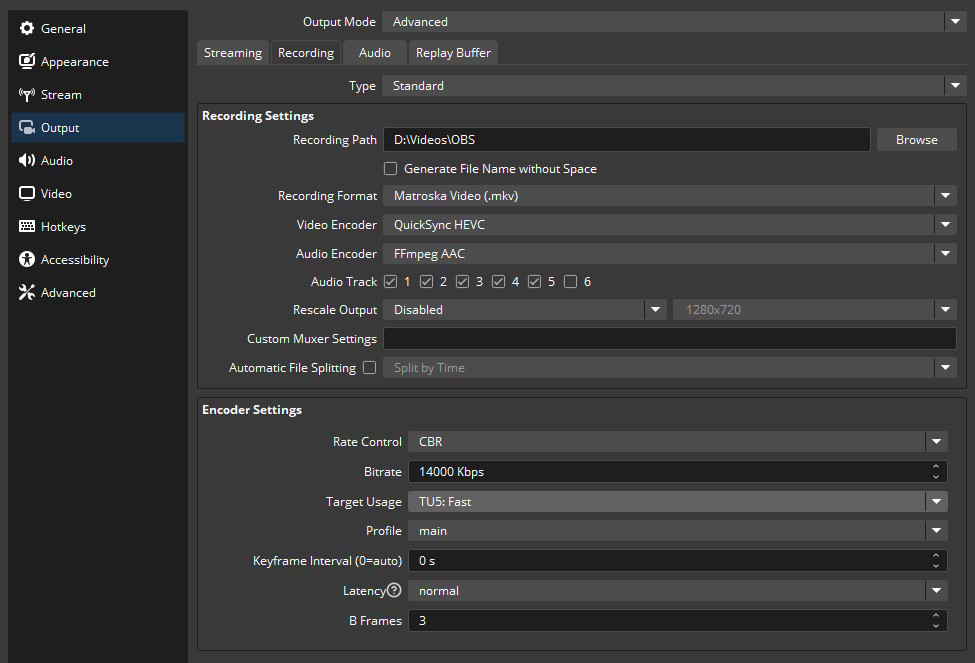Click the Audio speaker icon

(27, 160)
